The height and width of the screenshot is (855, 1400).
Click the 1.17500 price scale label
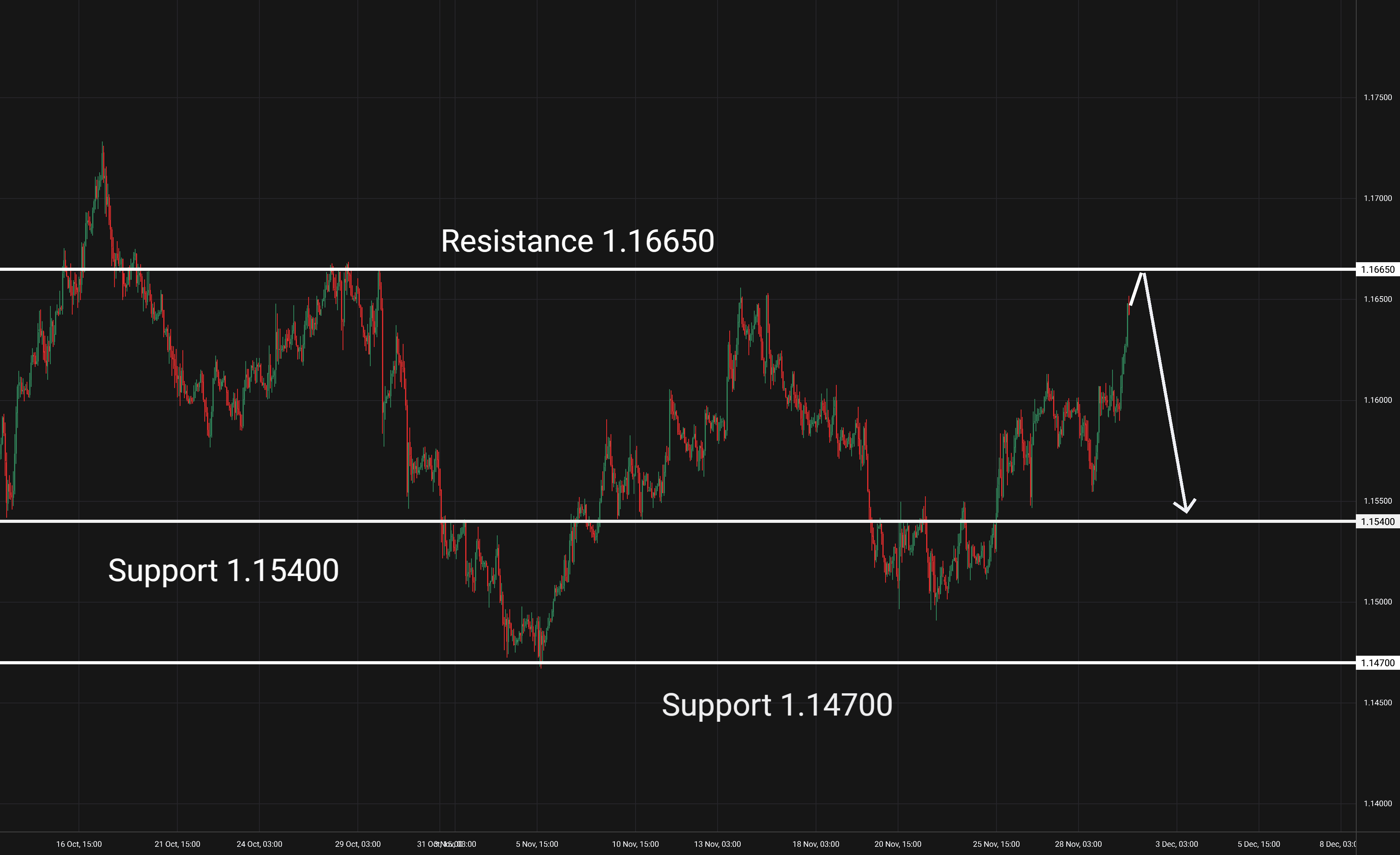point(1377,98)
